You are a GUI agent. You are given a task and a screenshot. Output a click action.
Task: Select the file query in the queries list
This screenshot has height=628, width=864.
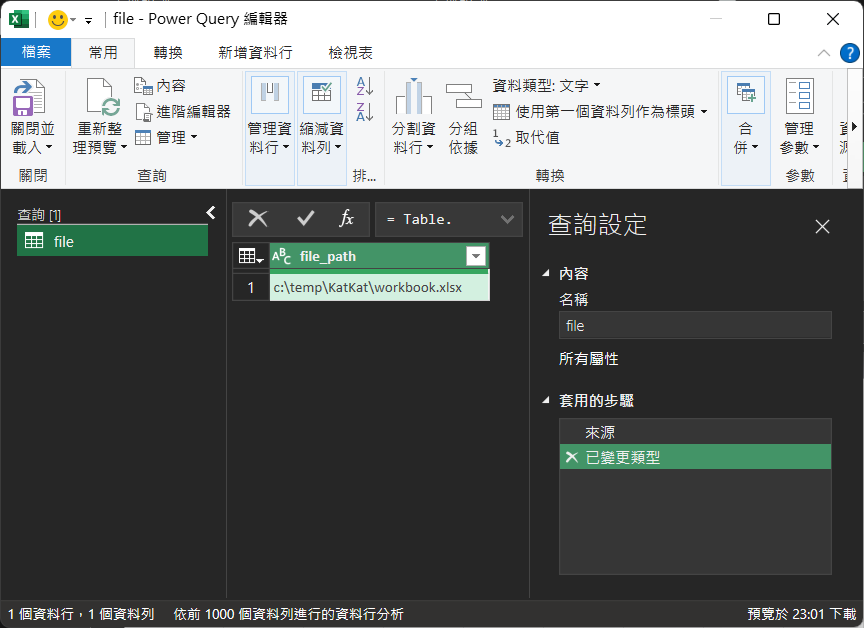click(x=112, y=241)
